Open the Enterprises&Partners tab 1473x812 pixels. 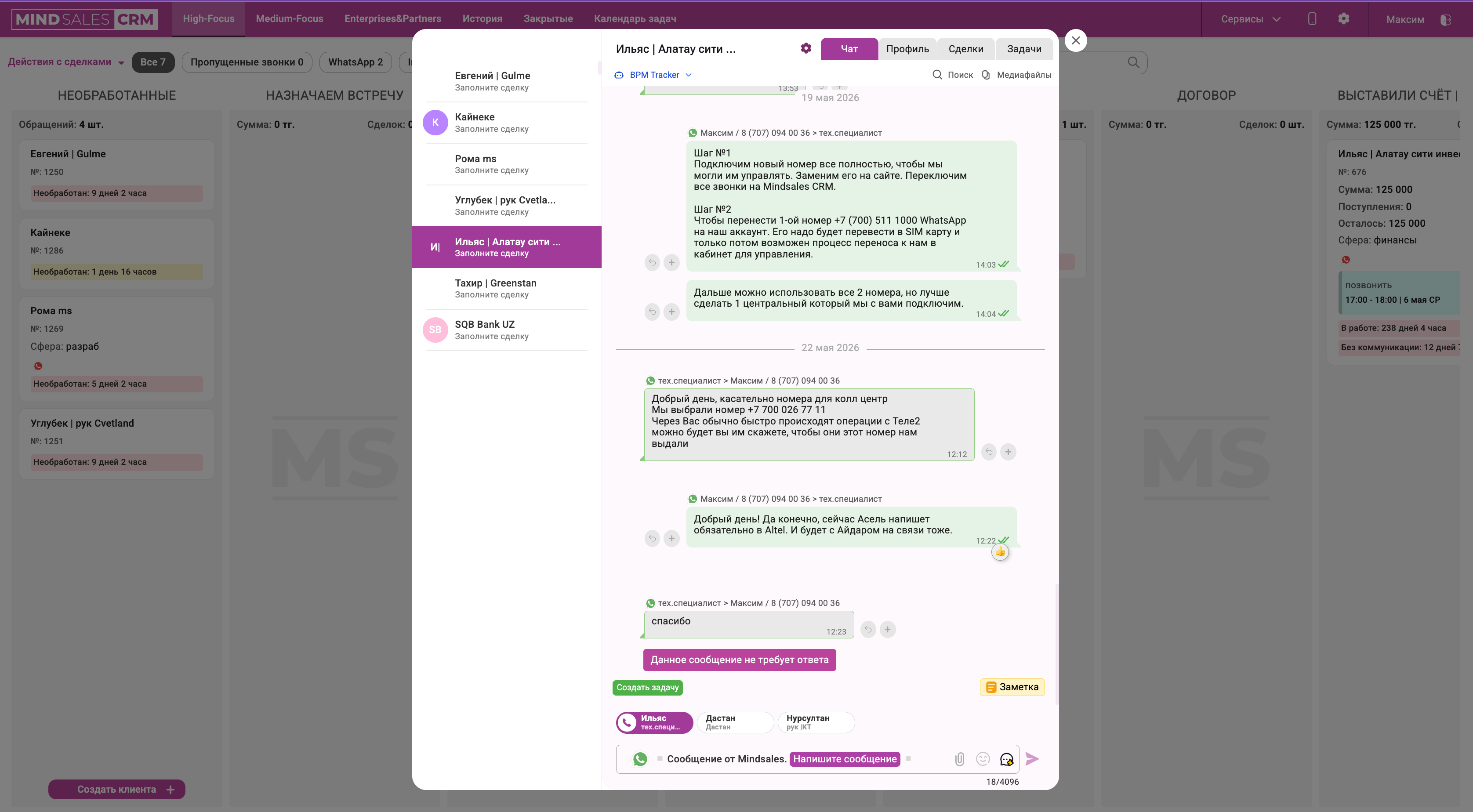pyautogui.click(x=393, y=18)
